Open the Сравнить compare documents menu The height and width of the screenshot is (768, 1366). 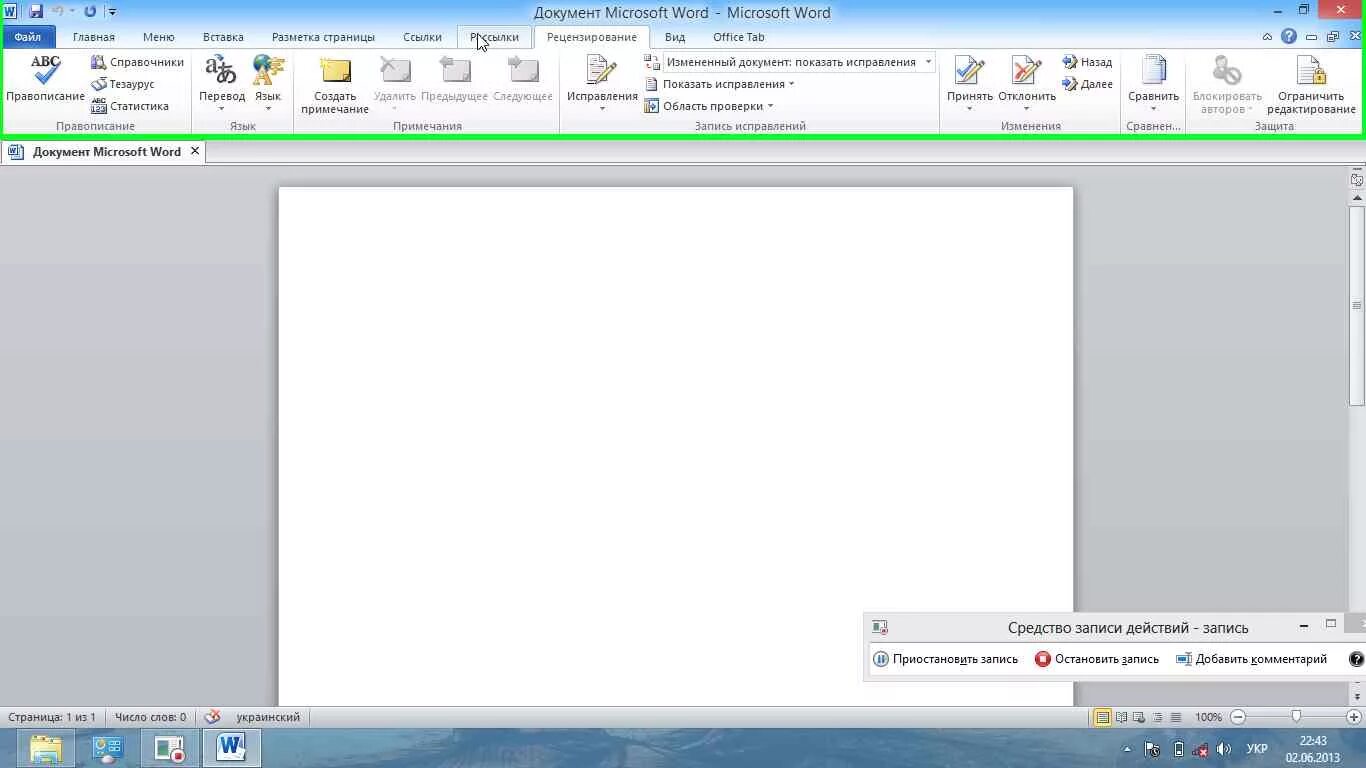[1153, 83]
